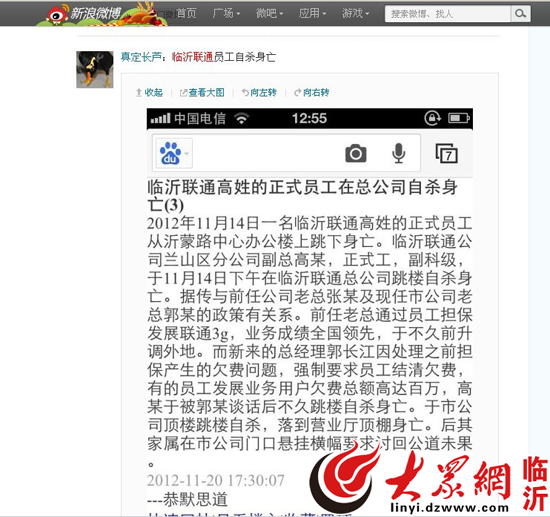Screen dimensions: 550x517
Task: Go to the 首页 home tab
Action: tap(186, 13)
